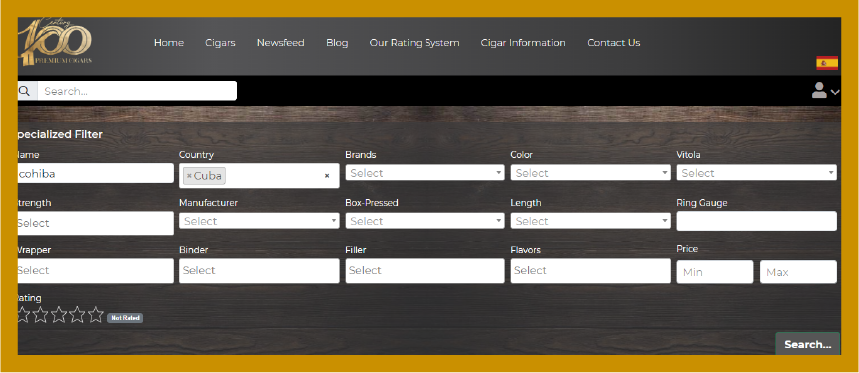The height and width of the screenshot is (373, 859).
Task: Open the Contact Us page
Action: click(x=614, y=43)
